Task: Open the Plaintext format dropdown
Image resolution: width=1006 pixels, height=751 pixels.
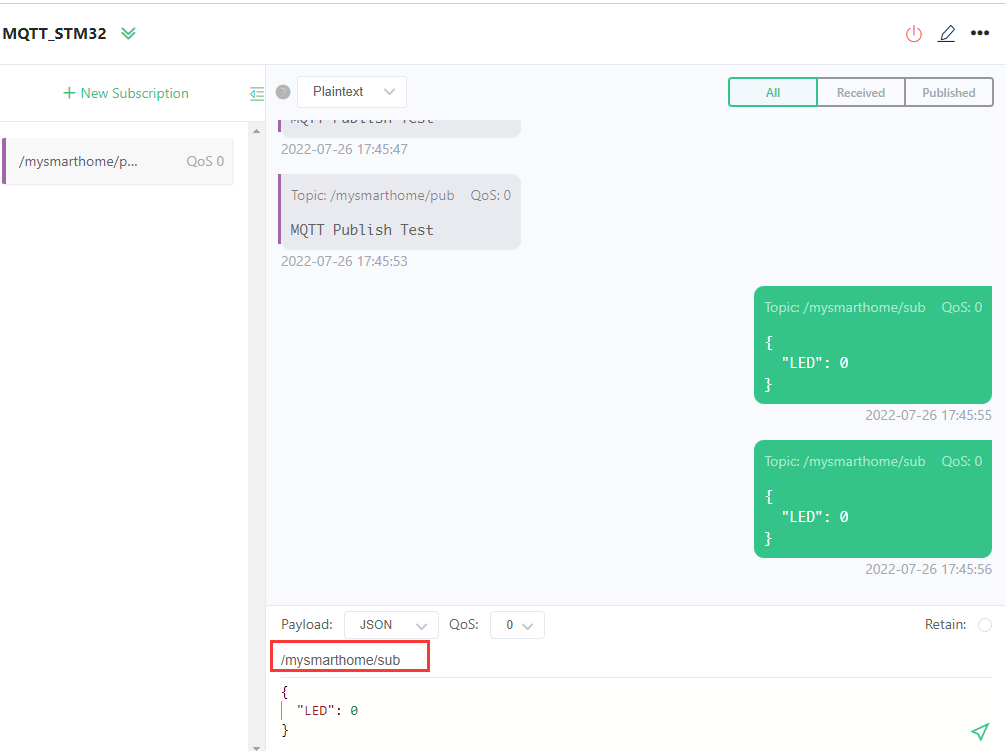Action: [x=352, y=92]
